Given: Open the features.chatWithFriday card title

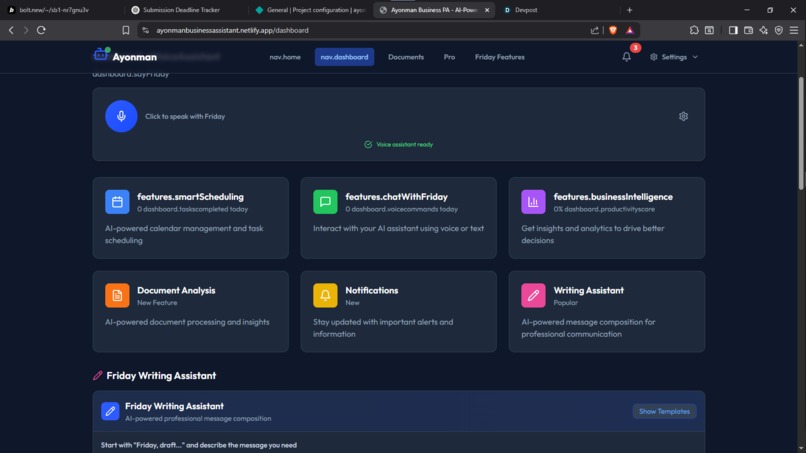Looking at the screenshot, I should click(x=396, y=197).
